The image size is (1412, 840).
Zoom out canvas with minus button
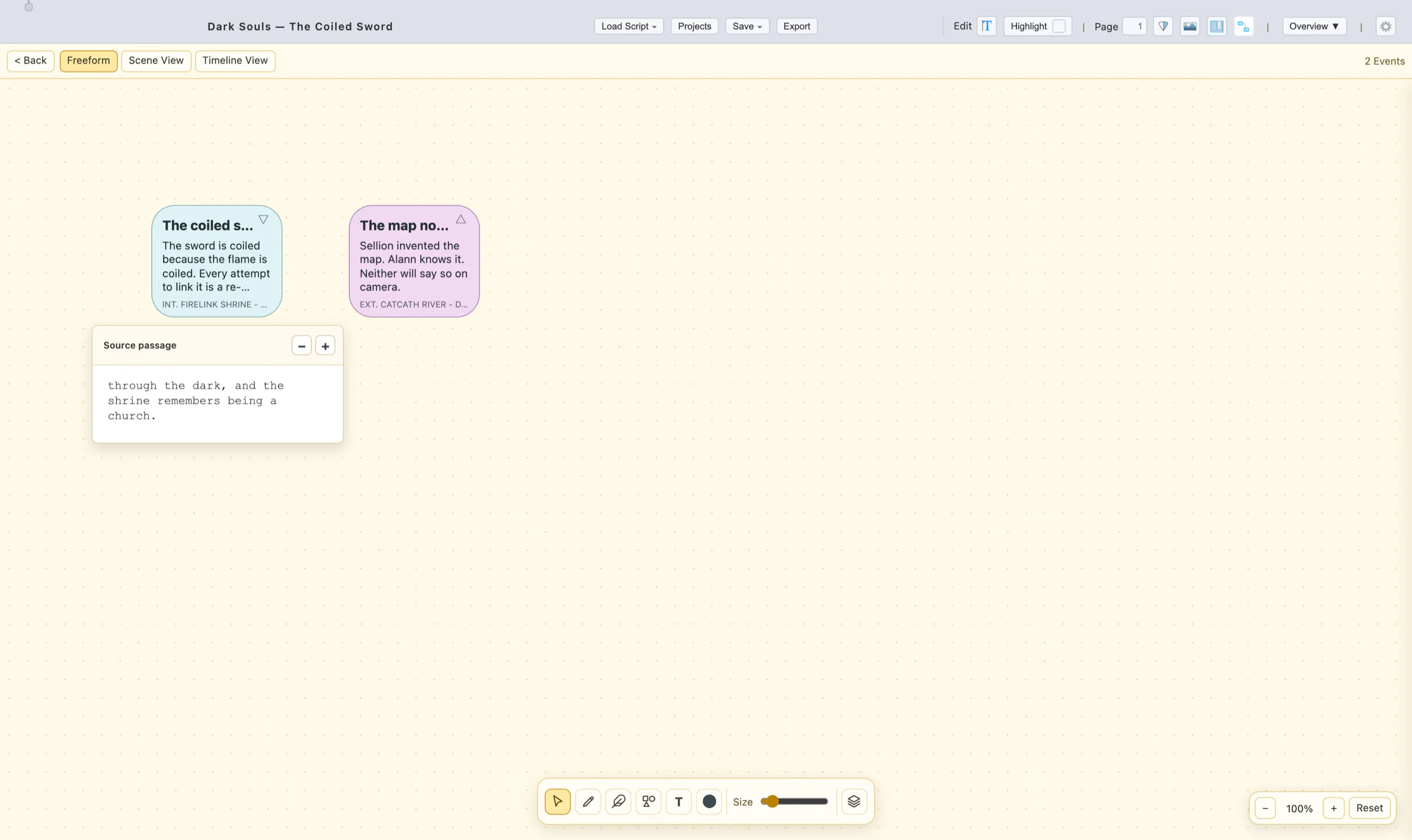click(1266, 808)
